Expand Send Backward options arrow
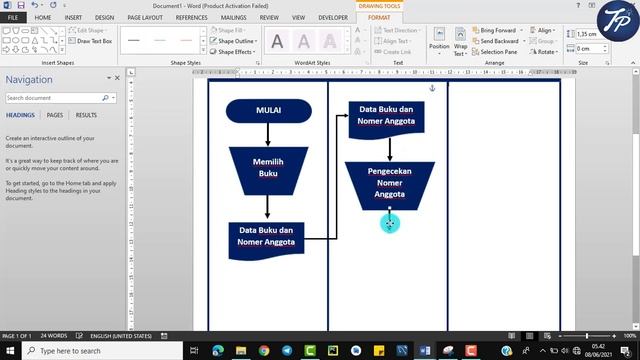 524,41
